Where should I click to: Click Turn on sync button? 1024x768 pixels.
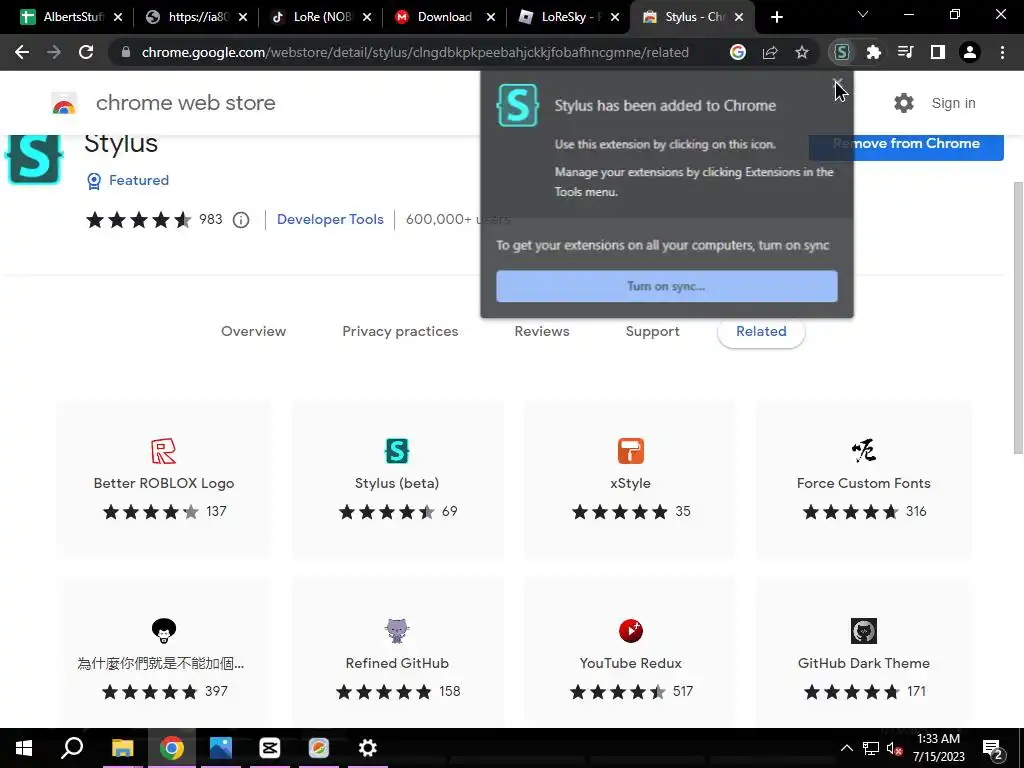[x=666, y=286]
